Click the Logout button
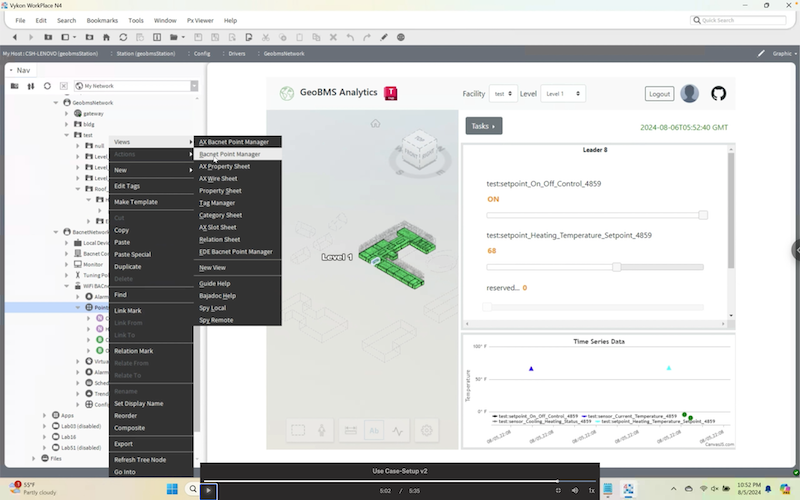The height and width of the screenshot is (500, 800). 659,94
